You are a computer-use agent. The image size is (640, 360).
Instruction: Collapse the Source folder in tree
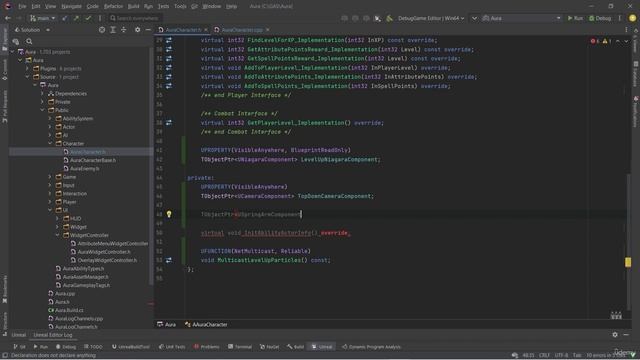[28, 77]
